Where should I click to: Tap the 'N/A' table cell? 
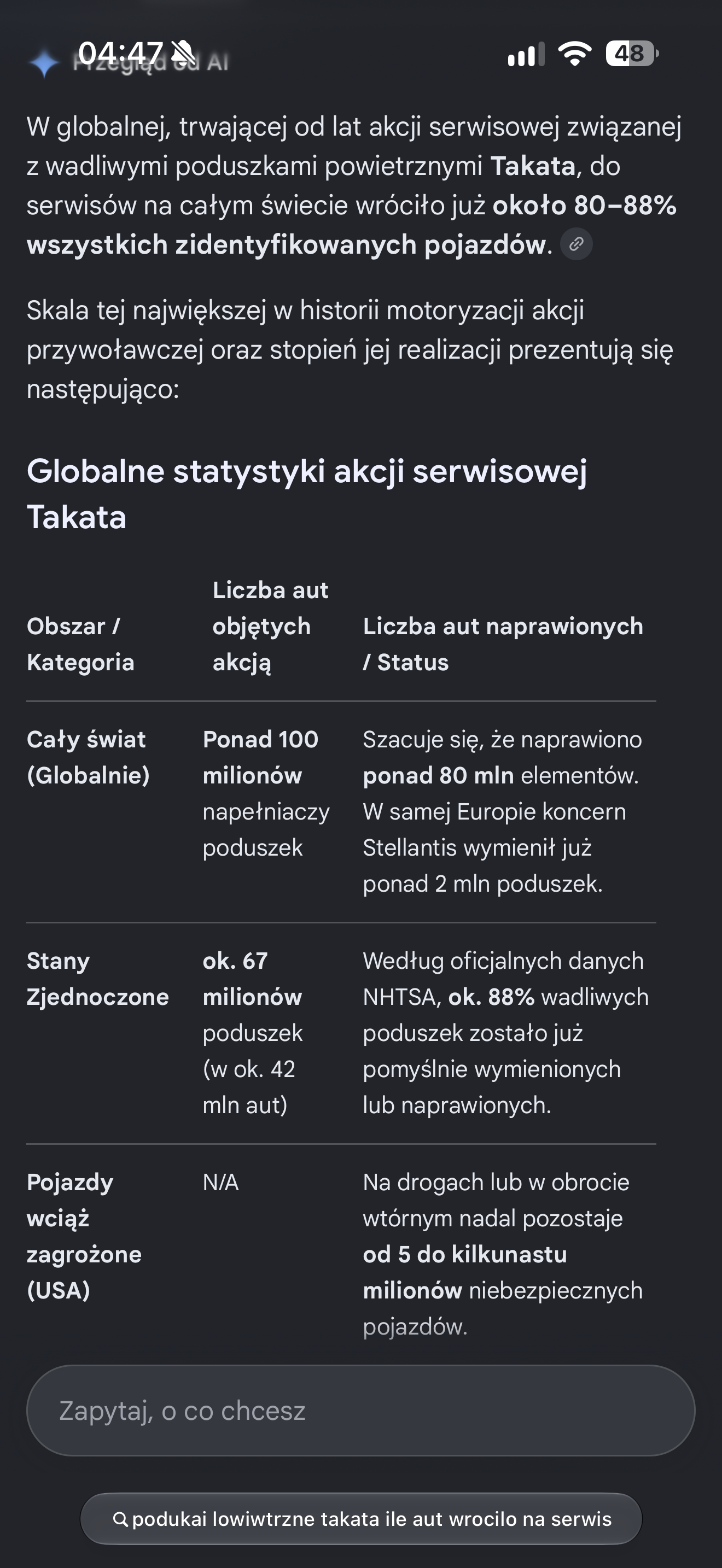tap(220, 1182)
